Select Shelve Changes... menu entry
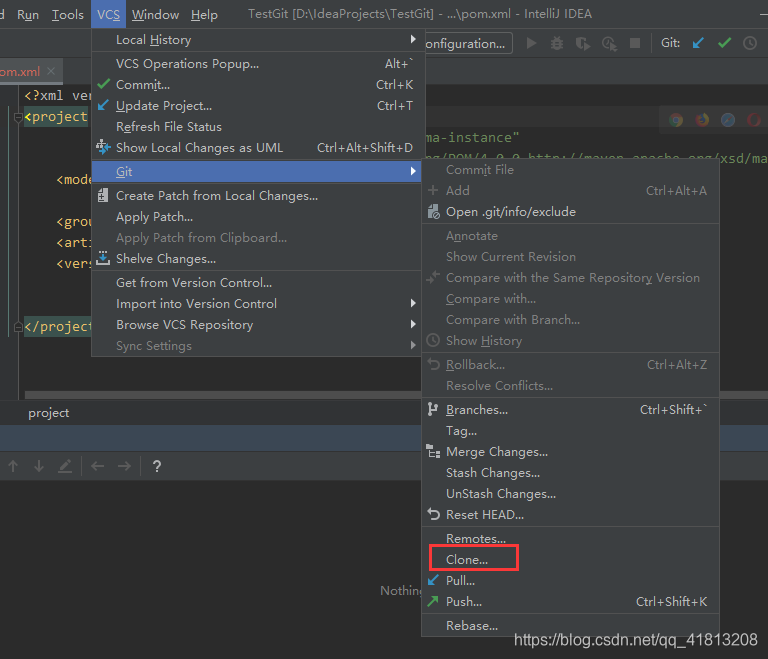Image resolution: width=768 pixels, height=659 pixels. pyautogui.click(x=256, y=259)
